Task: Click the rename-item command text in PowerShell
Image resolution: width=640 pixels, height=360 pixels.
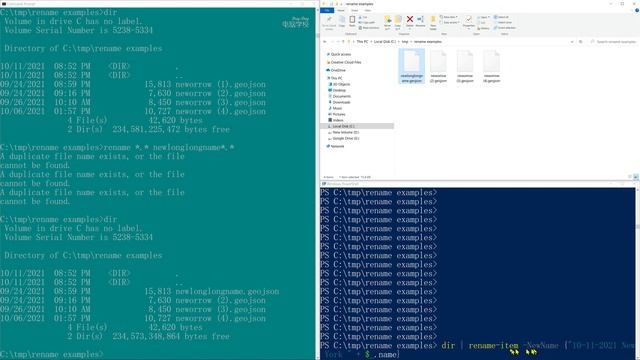Action: pyautogui.click(x=493, y=345)
